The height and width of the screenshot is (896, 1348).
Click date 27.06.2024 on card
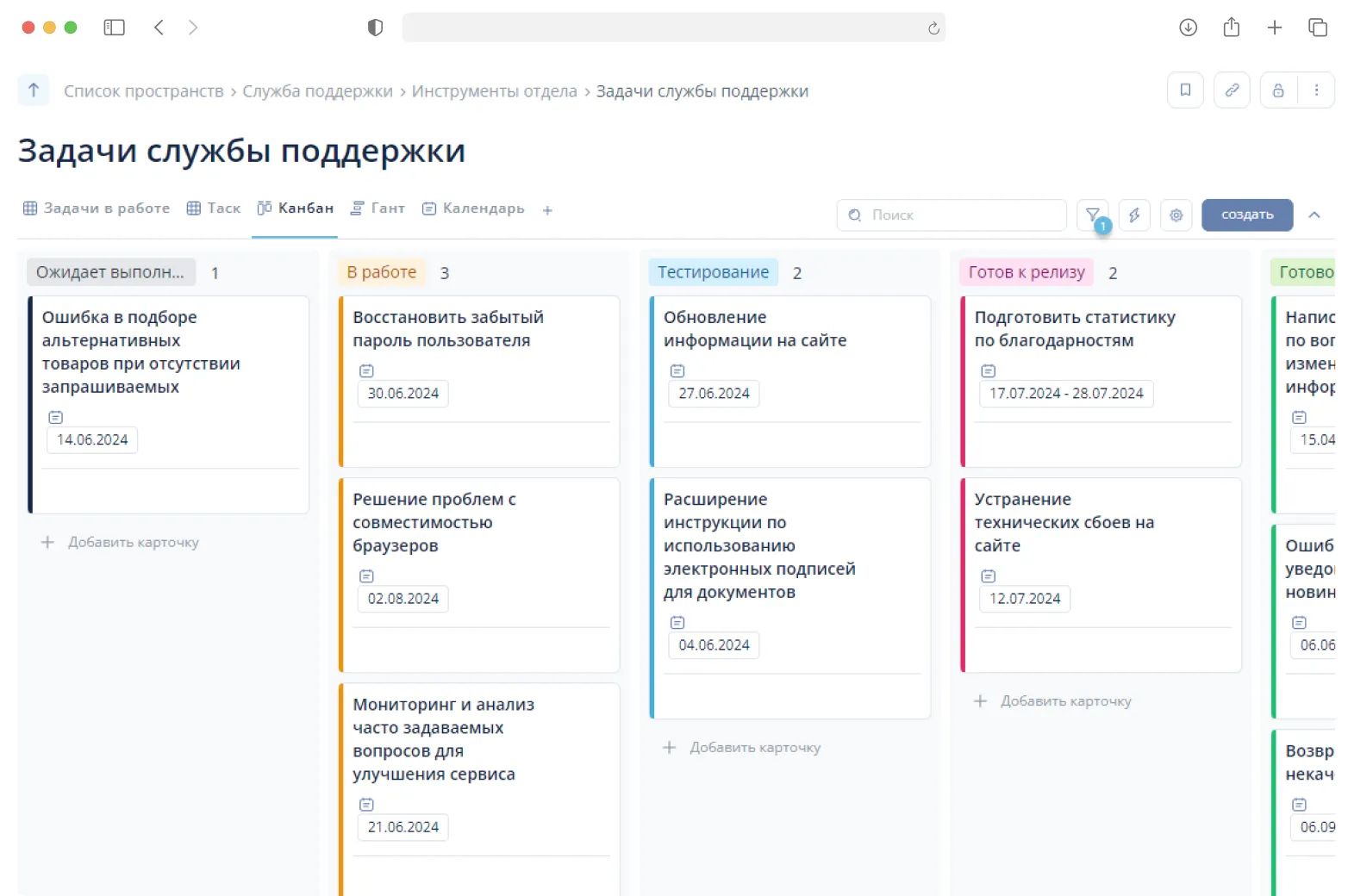pos(714,394)
